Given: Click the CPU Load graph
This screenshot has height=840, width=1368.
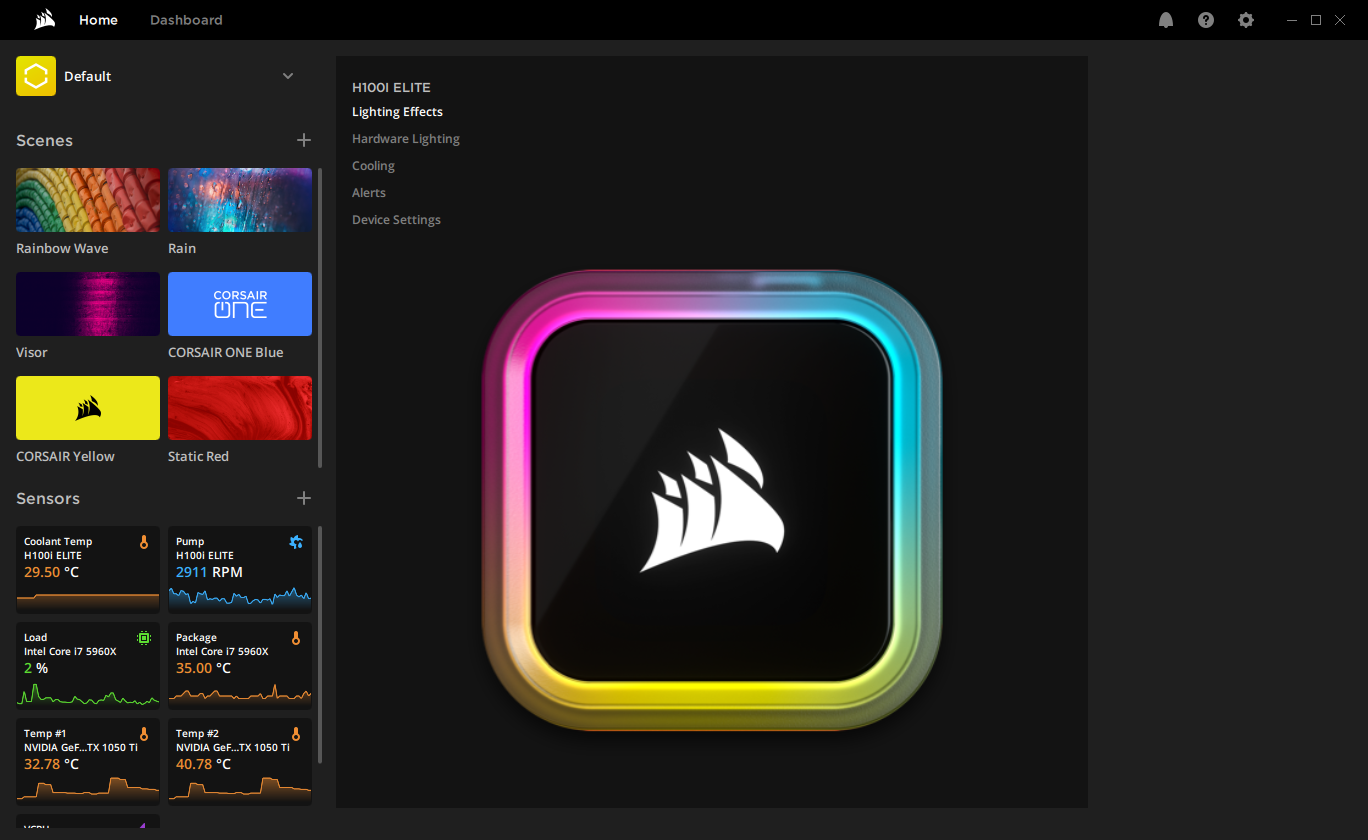Looking at the screenshot, I should pyautogui.click(x=88, y=694).
